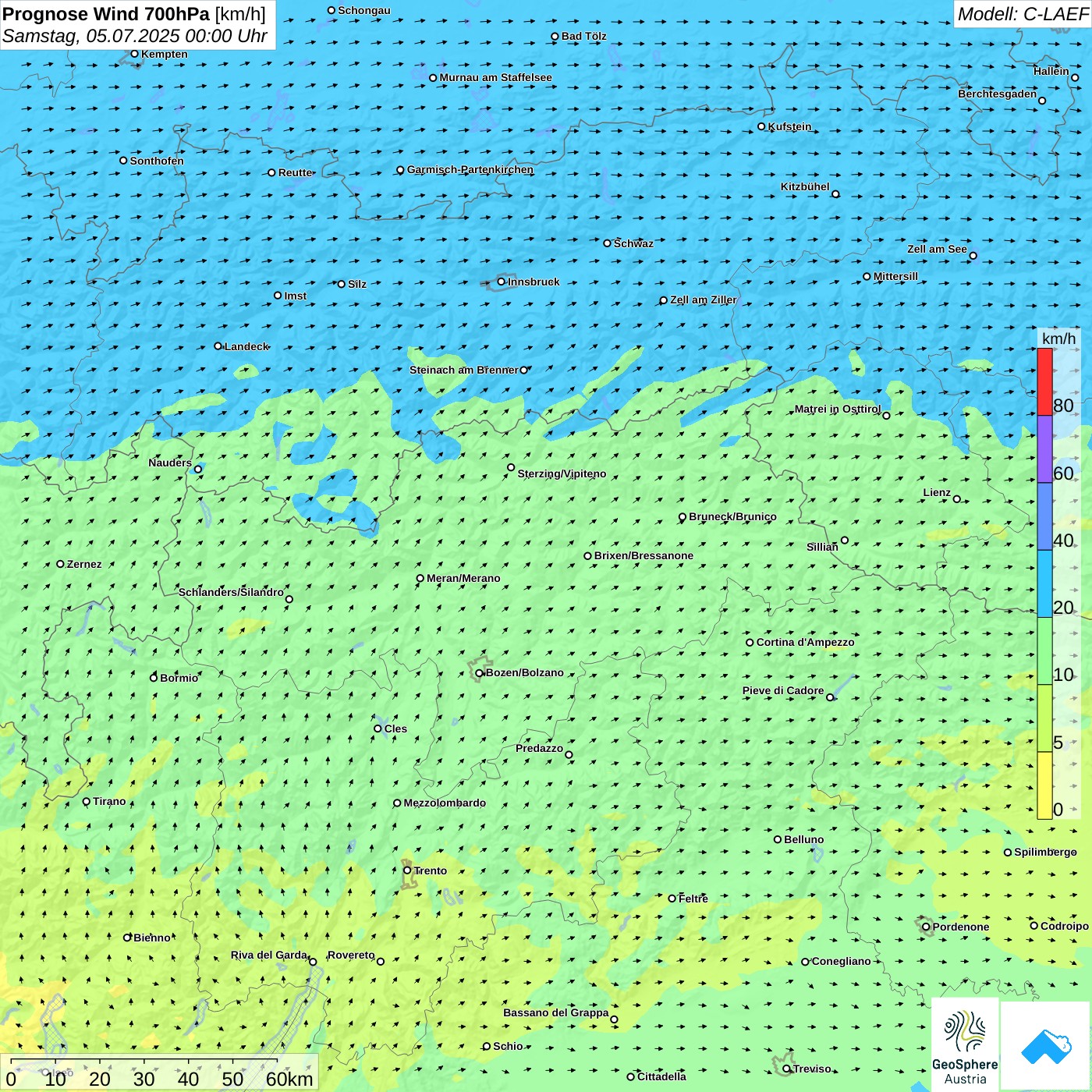
Task: Click the 'Murnau am Staffelsee' label
Action: [x=496, y=77]
